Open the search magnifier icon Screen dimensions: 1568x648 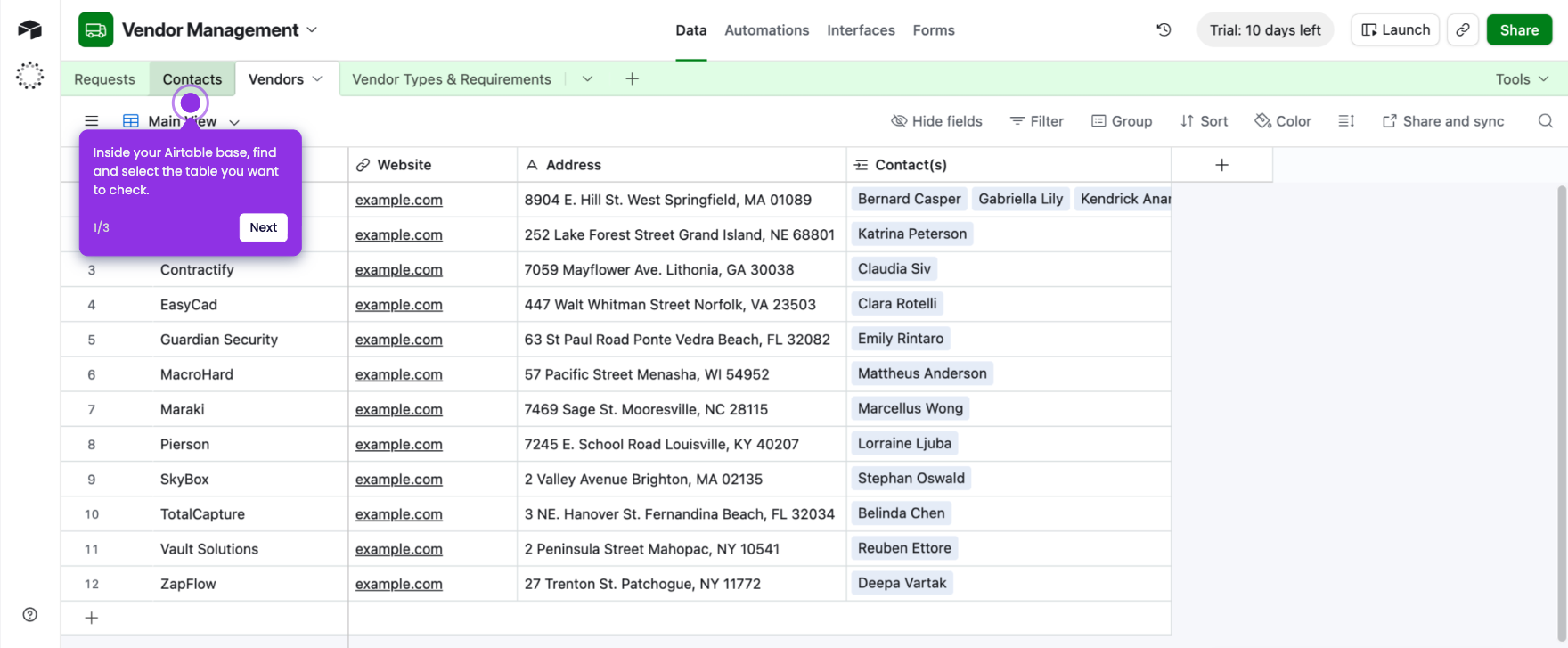click(x=1545, y=121)
